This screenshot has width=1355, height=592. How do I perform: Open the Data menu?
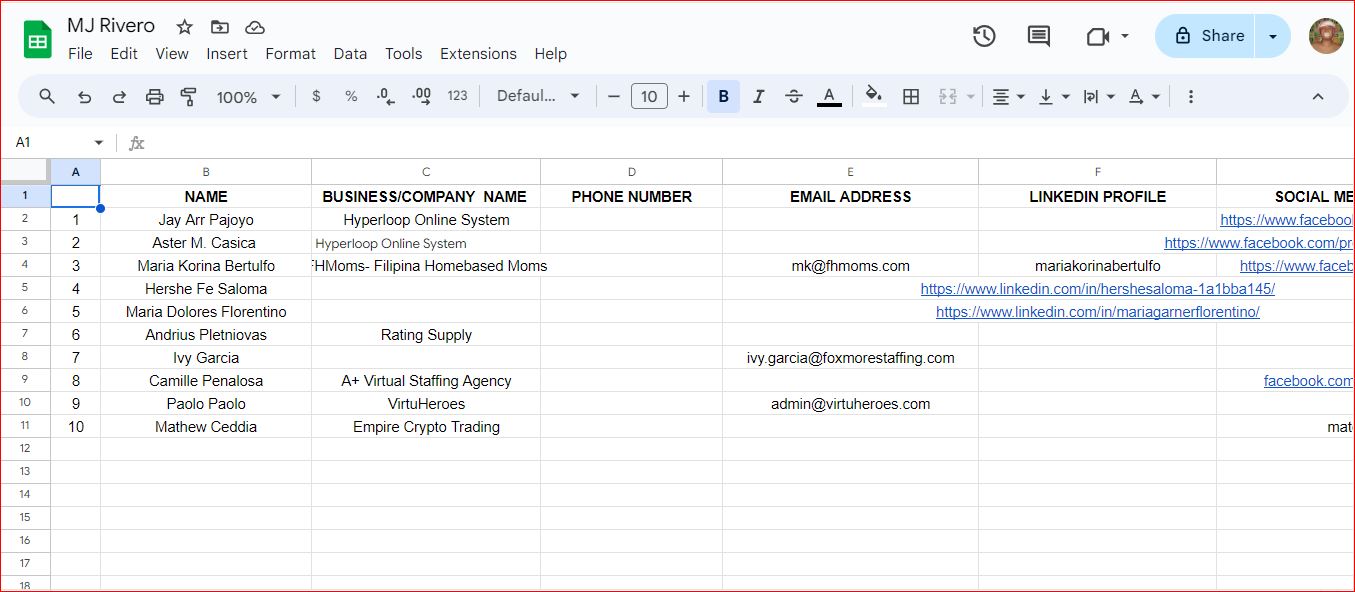(350, 54)
